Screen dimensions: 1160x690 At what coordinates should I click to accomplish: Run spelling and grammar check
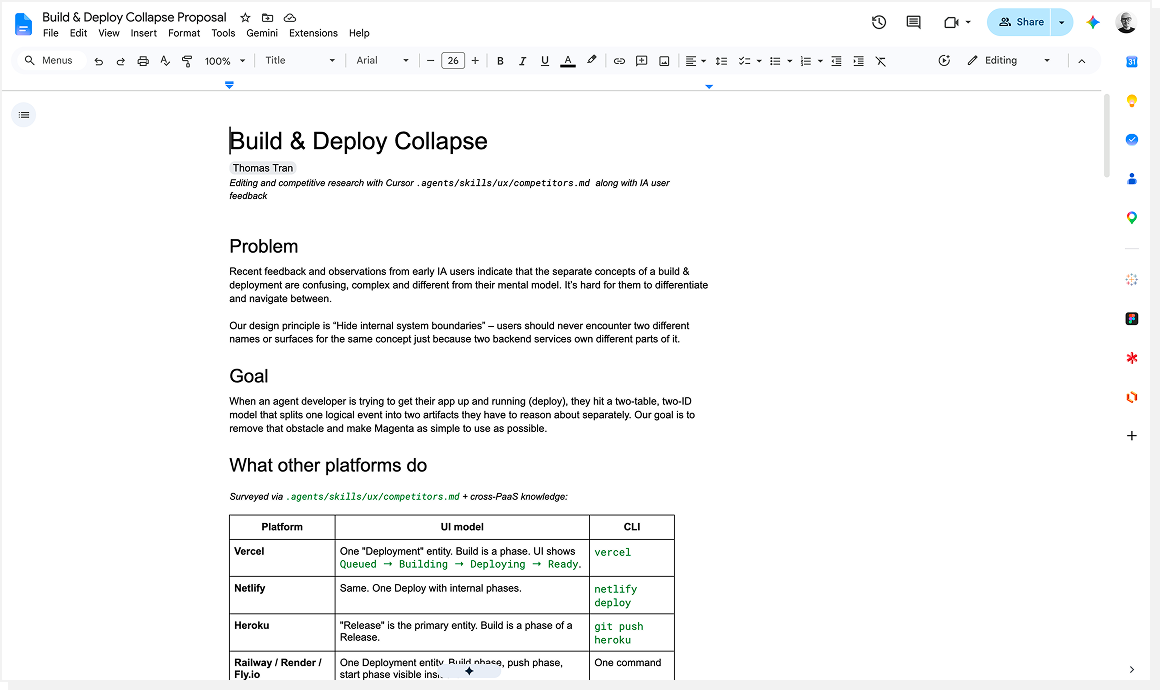tap(165, 61)
